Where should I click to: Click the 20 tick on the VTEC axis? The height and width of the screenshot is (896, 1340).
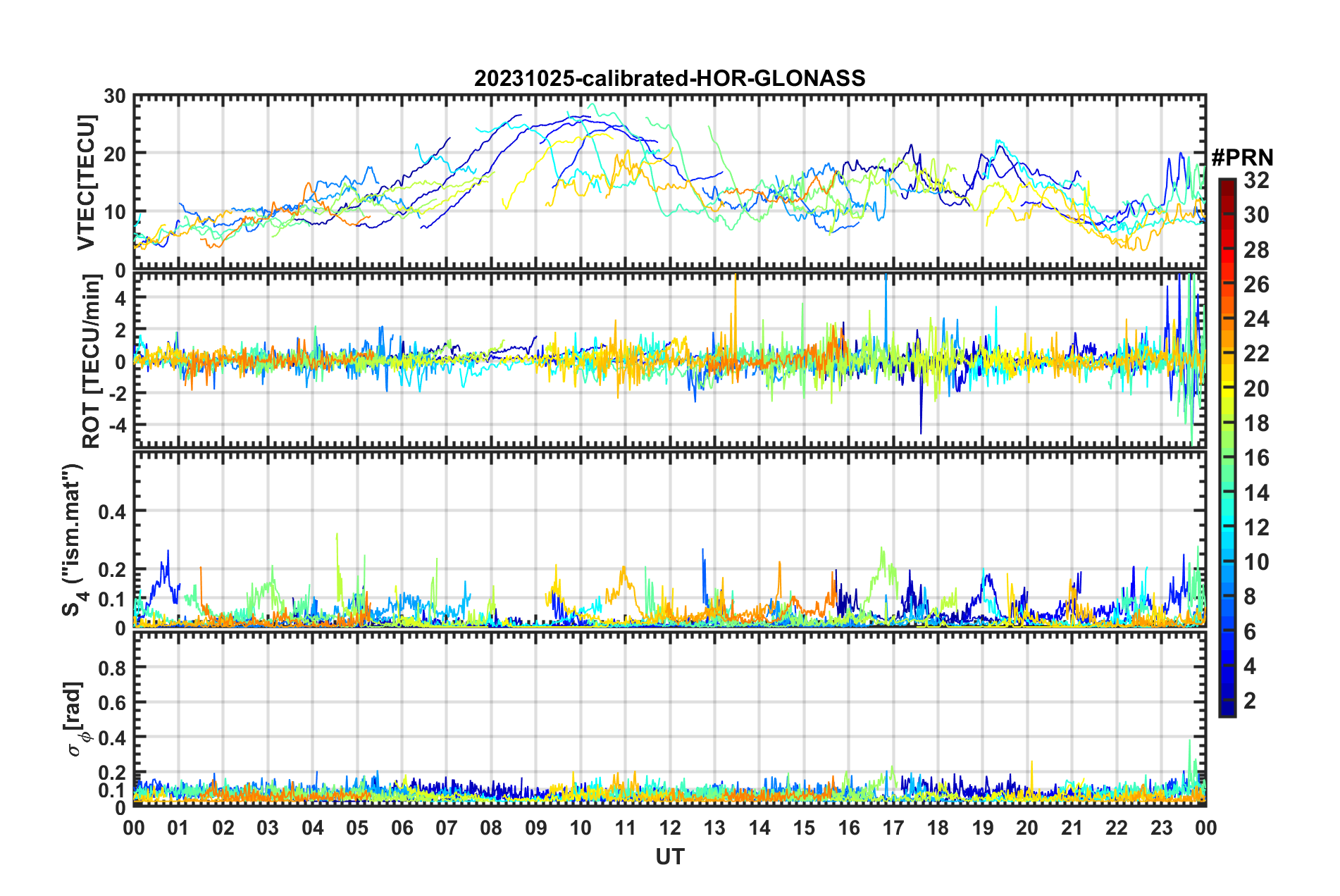(115, 154)
